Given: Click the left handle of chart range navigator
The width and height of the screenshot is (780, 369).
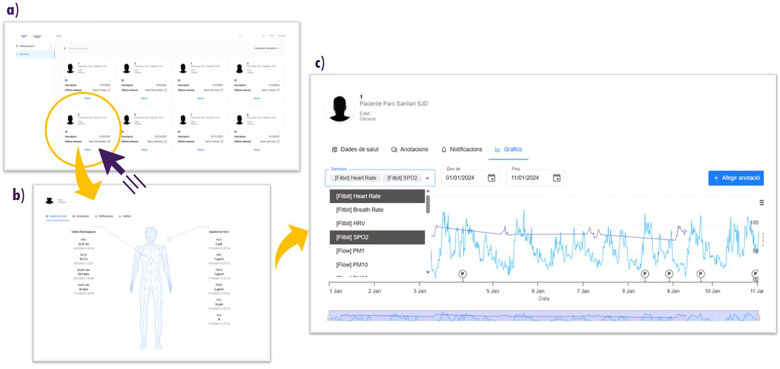Looking at the screenshot, I should pos(328,317).
